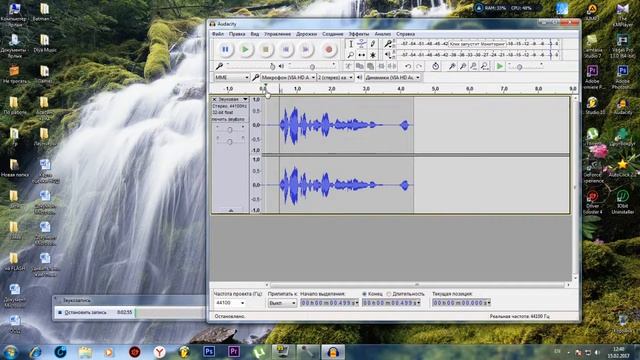Open the selection start time format dropdown
The image size is (640, 360).
point(357,303)
